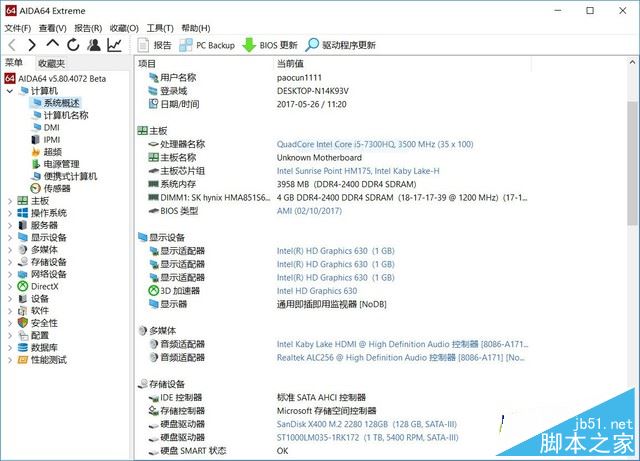Open the 报告(R) menu
Viewport: 640px width, 461px height.
(x=88, y=28)
